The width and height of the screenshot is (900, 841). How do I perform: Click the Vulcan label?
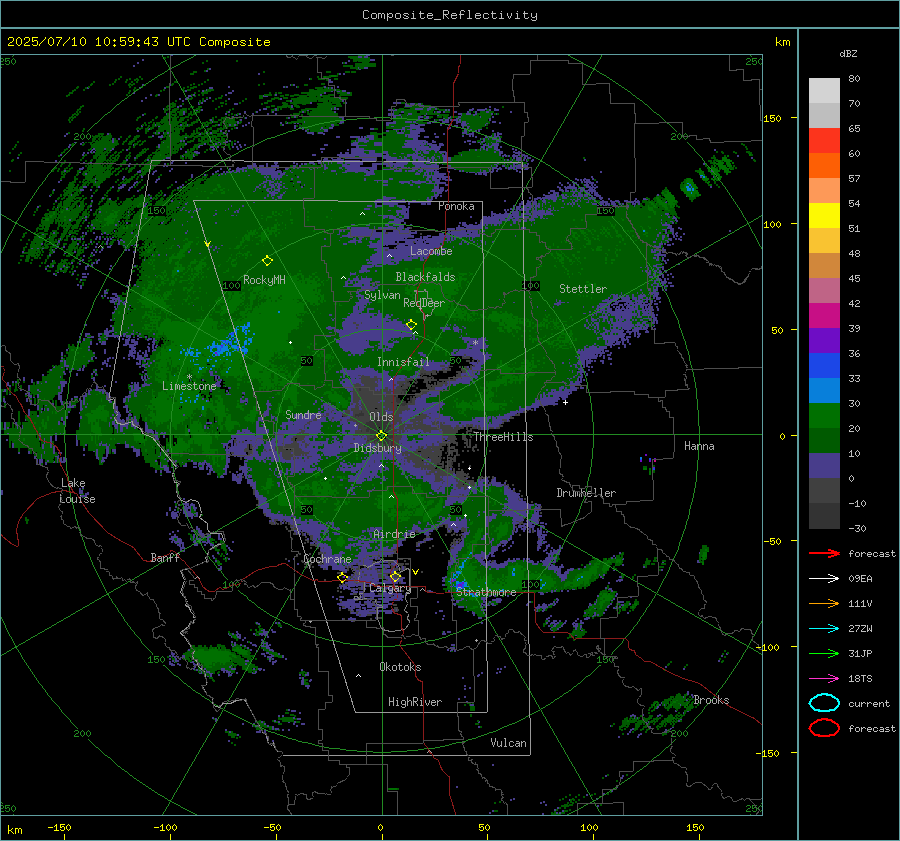[x=509, y=743]
